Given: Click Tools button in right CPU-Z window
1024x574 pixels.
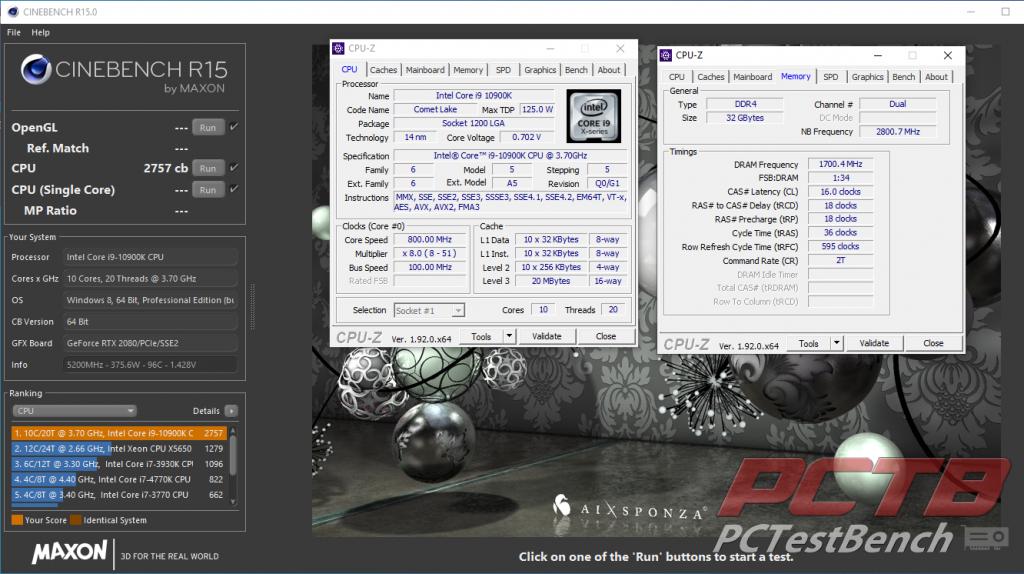Looking at the screenshot, I should tap(808, 343).
